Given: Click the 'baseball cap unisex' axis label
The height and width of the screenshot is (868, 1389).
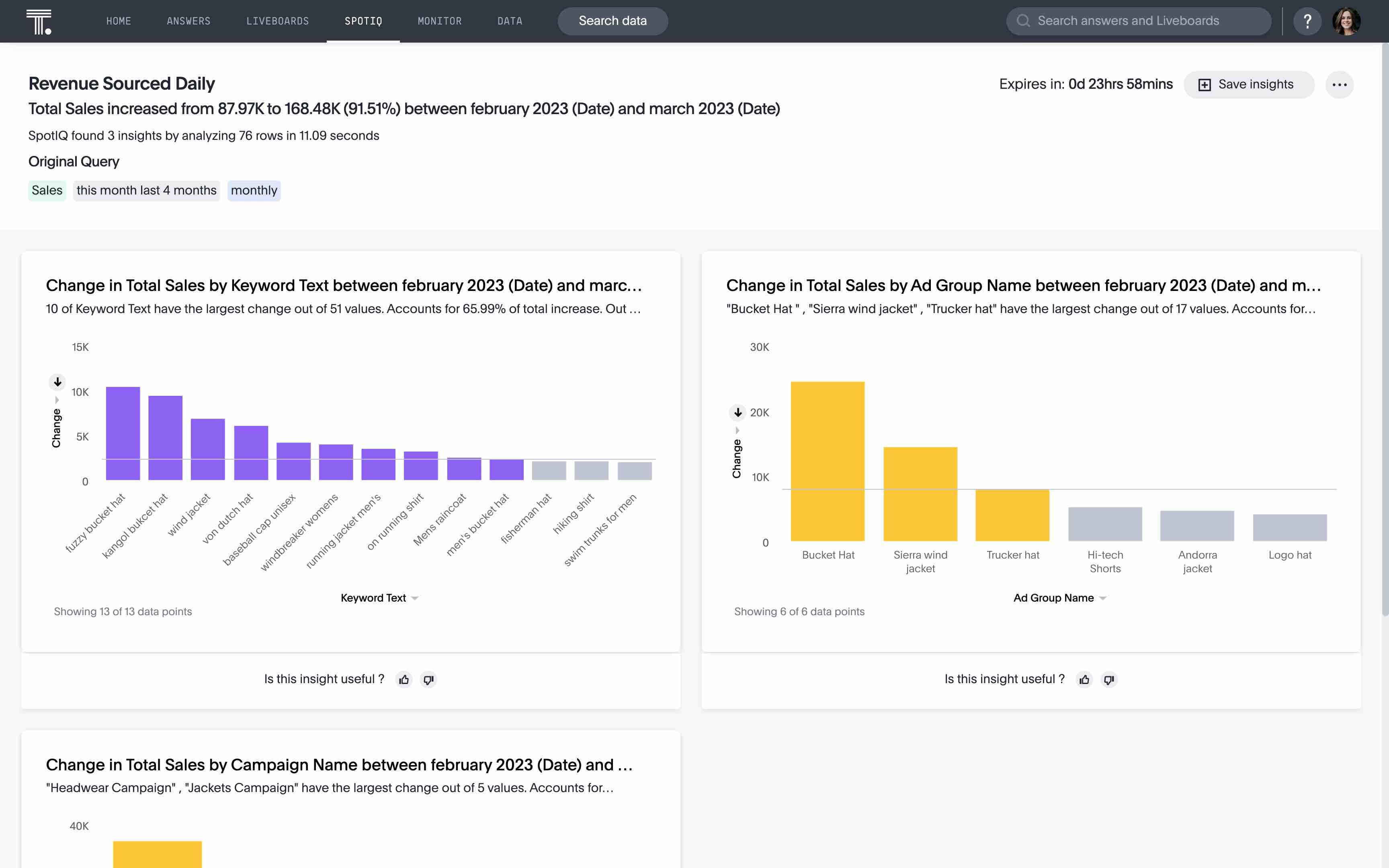Looking at the screenshot, I should (x=259, y=529).
